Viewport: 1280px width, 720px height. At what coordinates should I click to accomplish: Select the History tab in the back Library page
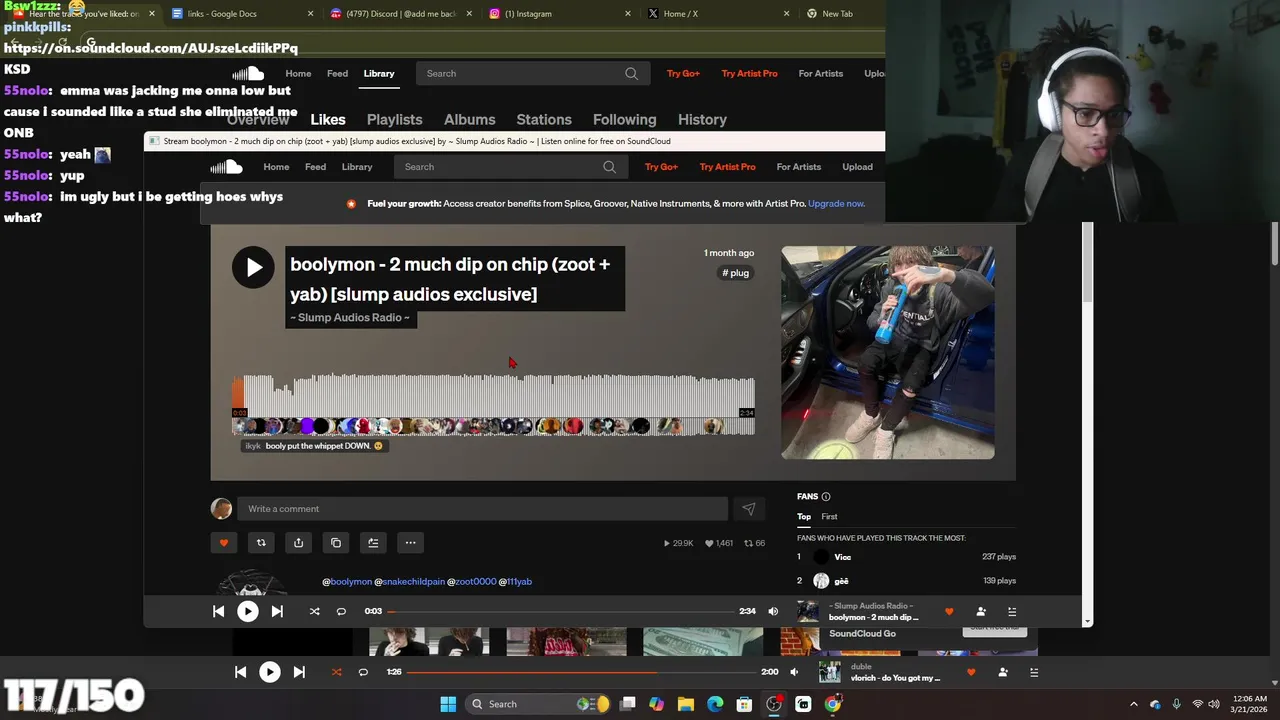point(702,120)
